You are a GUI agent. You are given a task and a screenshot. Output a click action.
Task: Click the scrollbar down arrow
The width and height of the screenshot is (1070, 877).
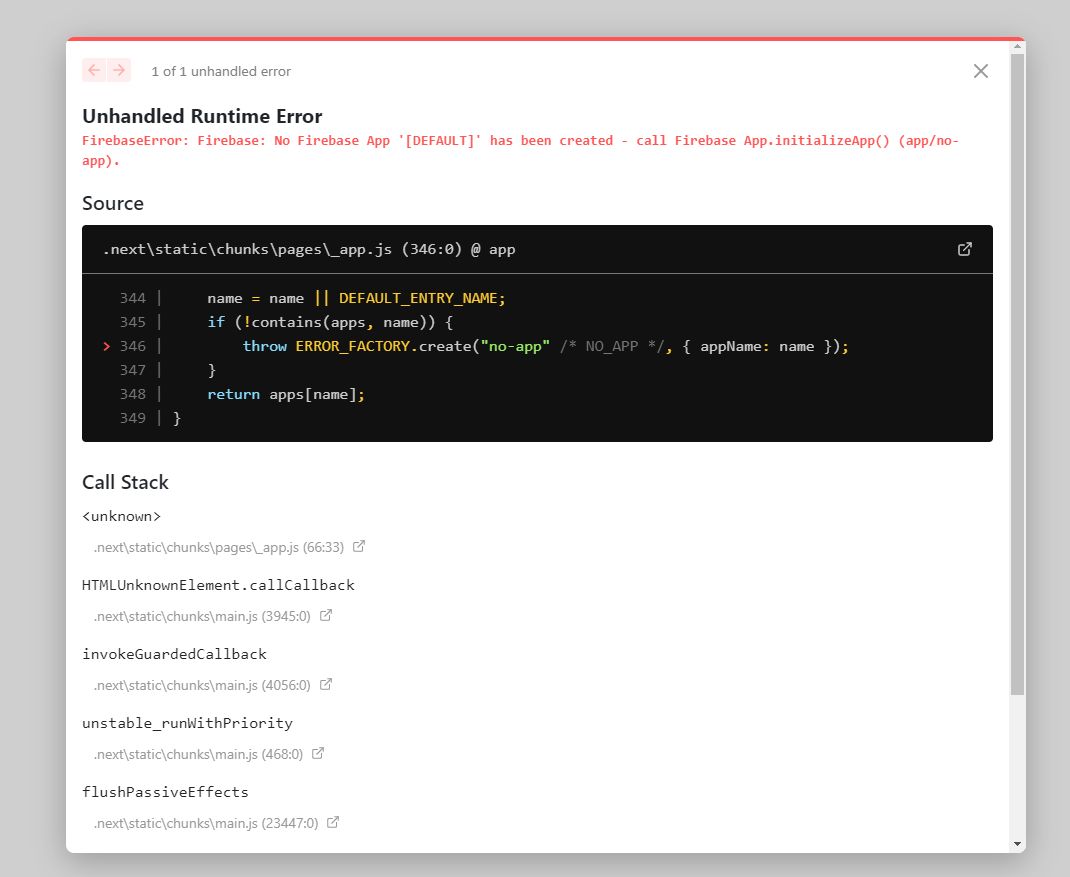point(1017,844)
